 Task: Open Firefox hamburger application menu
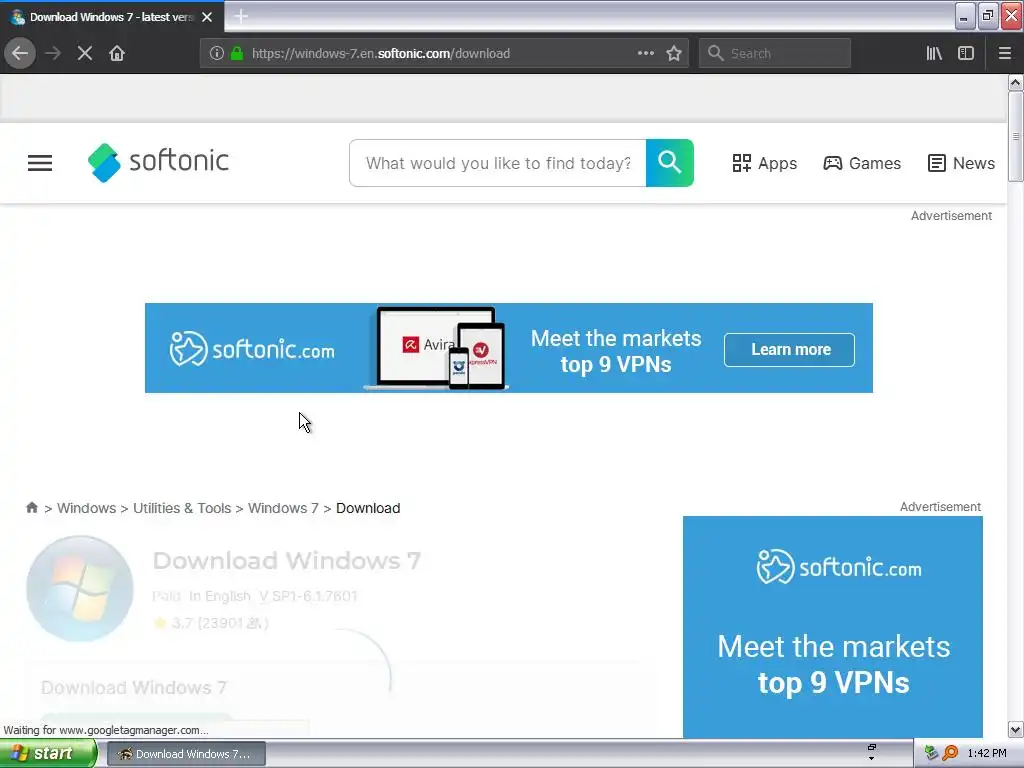click(1004, 53)
